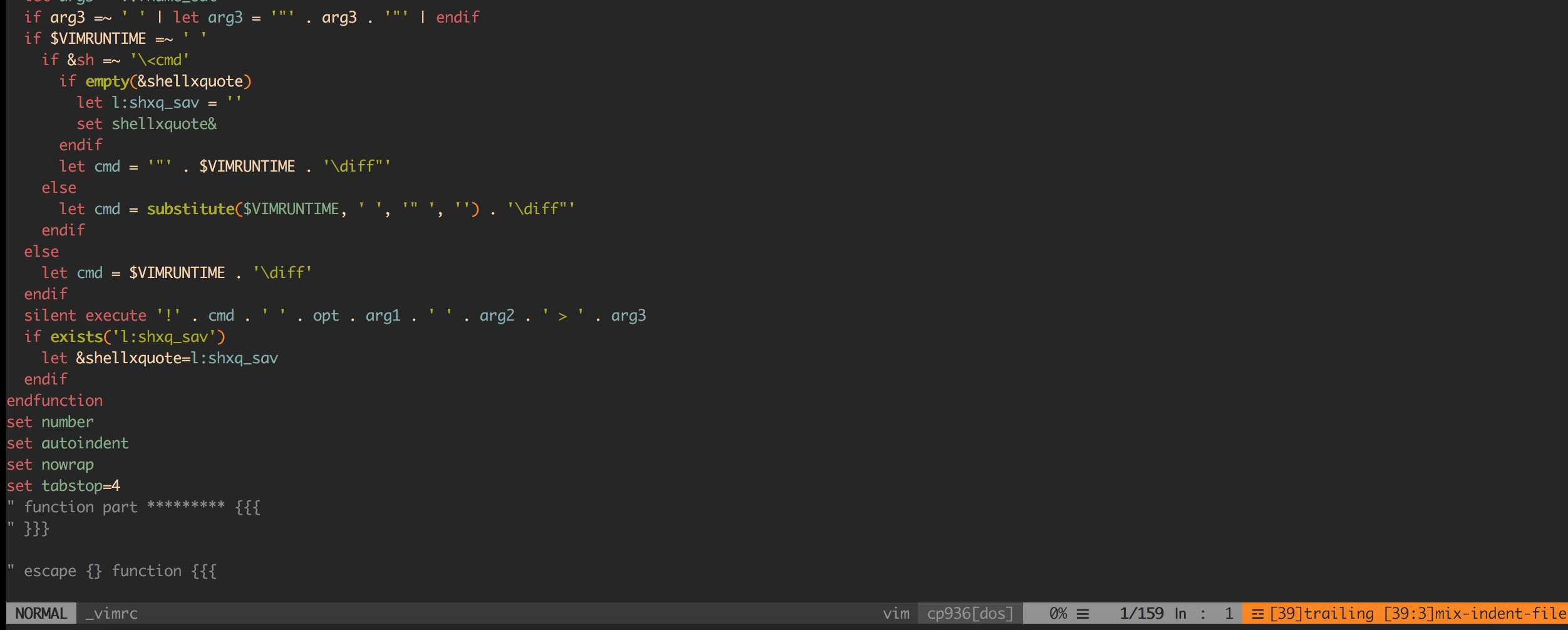Click the 'if arg3 =~' line at top
1568x630 pixels.
point(252,17)
